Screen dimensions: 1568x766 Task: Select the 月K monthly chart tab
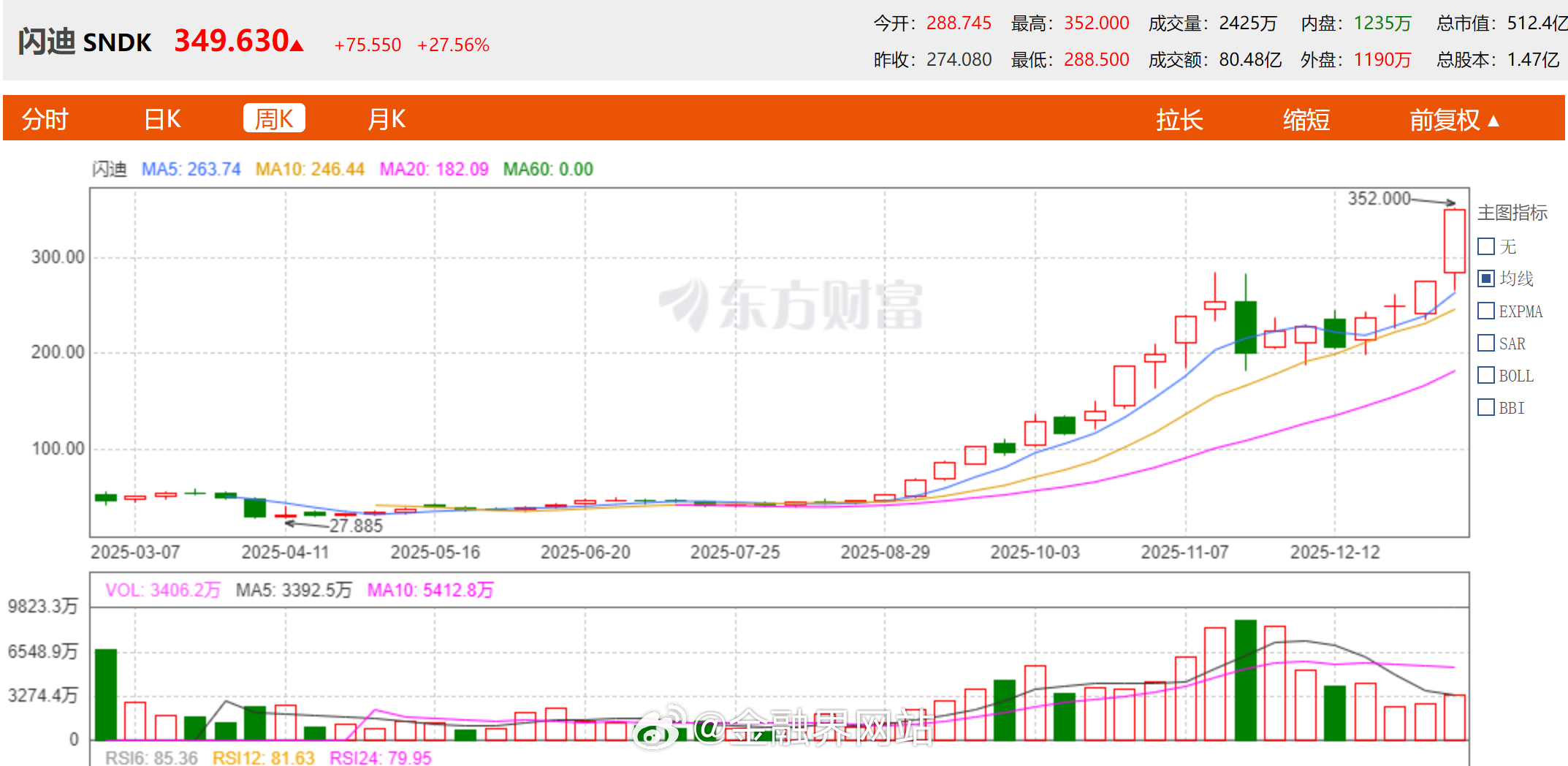pos(386,118)
